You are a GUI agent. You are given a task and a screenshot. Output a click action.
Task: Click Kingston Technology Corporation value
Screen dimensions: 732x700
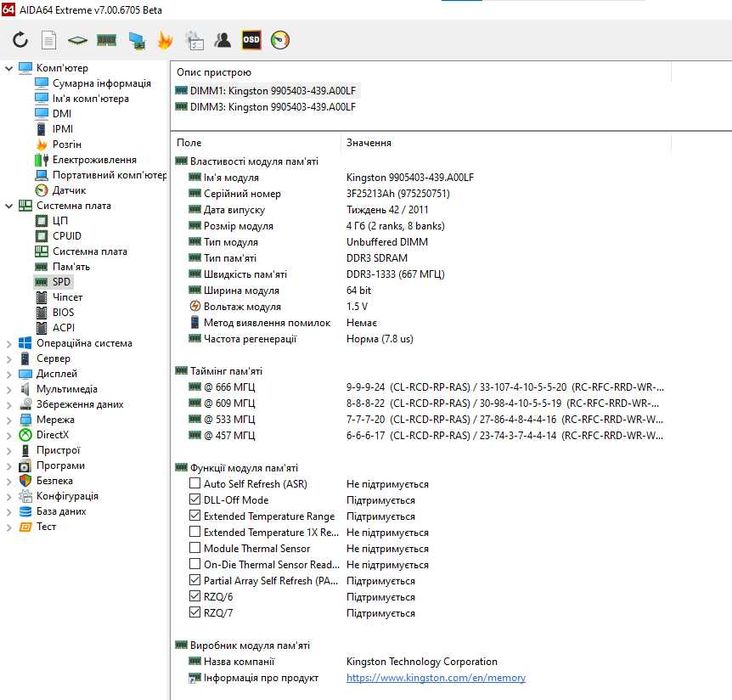pyautogui.click(x=422, y=661)
